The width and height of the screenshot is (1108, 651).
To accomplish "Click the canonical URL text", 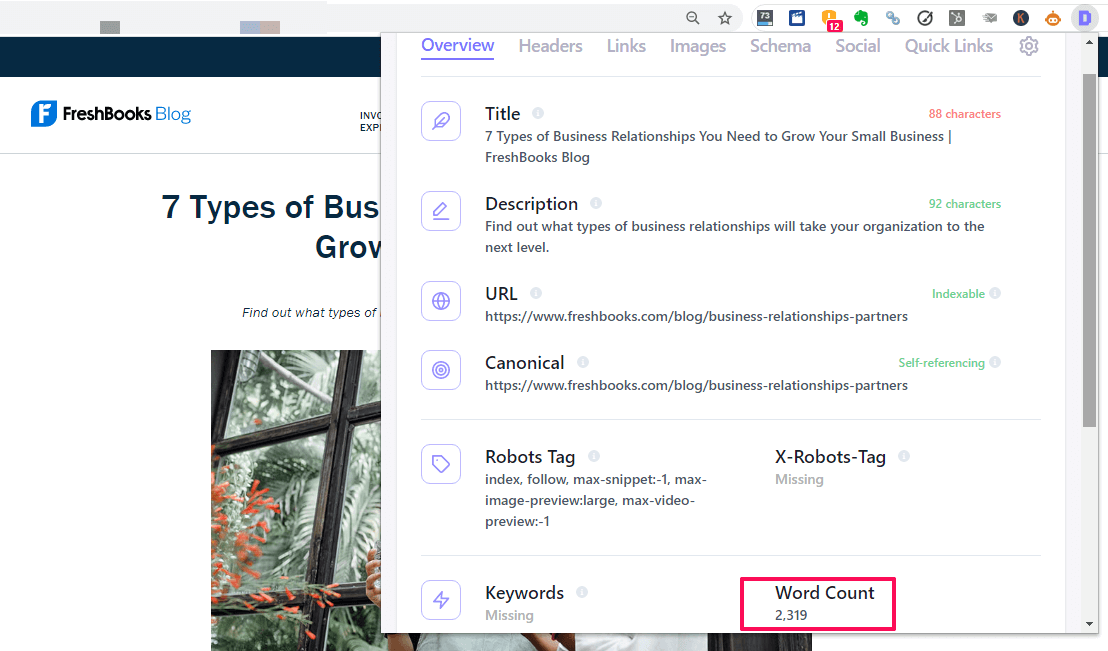I will tap(696, 385).
